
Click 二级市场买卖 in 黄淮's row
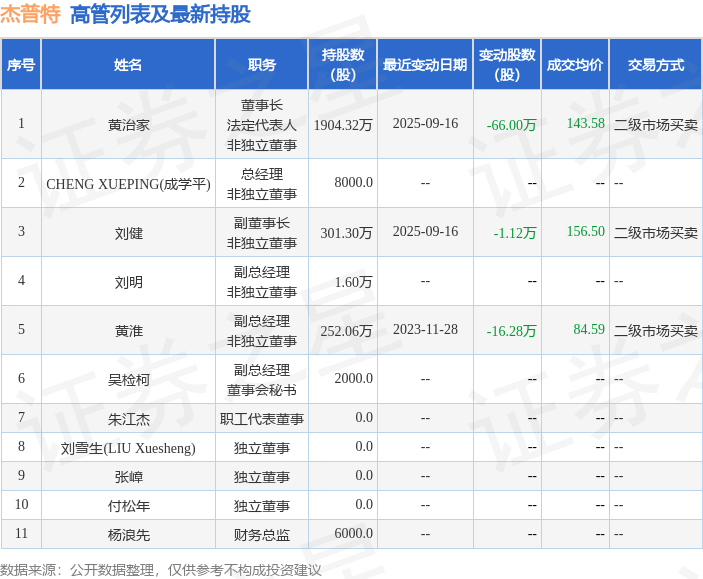(x=656, y=331)
